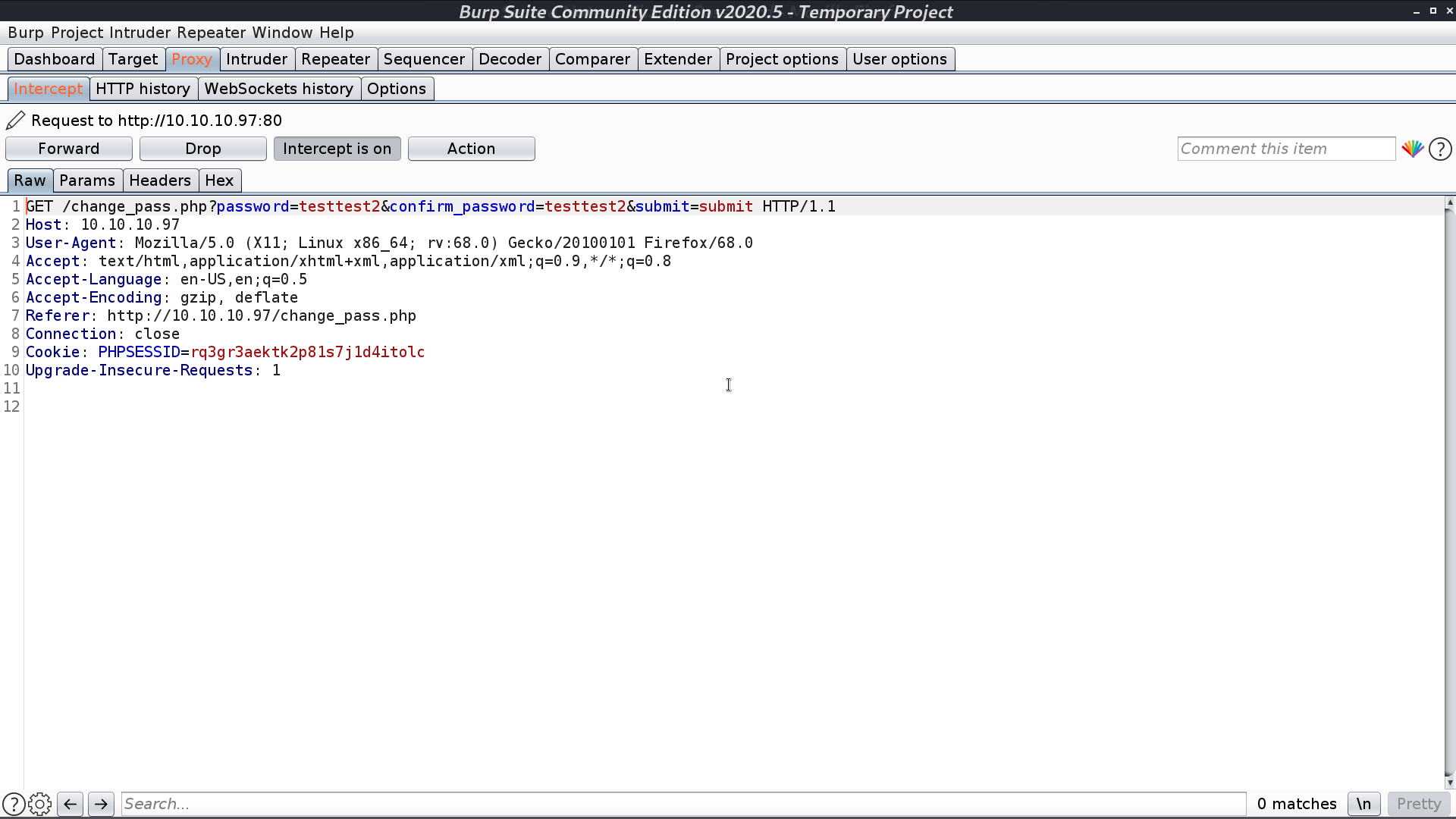Click the Host header line 10.10.10.97
1456x819 pixels.
(102, 224)
